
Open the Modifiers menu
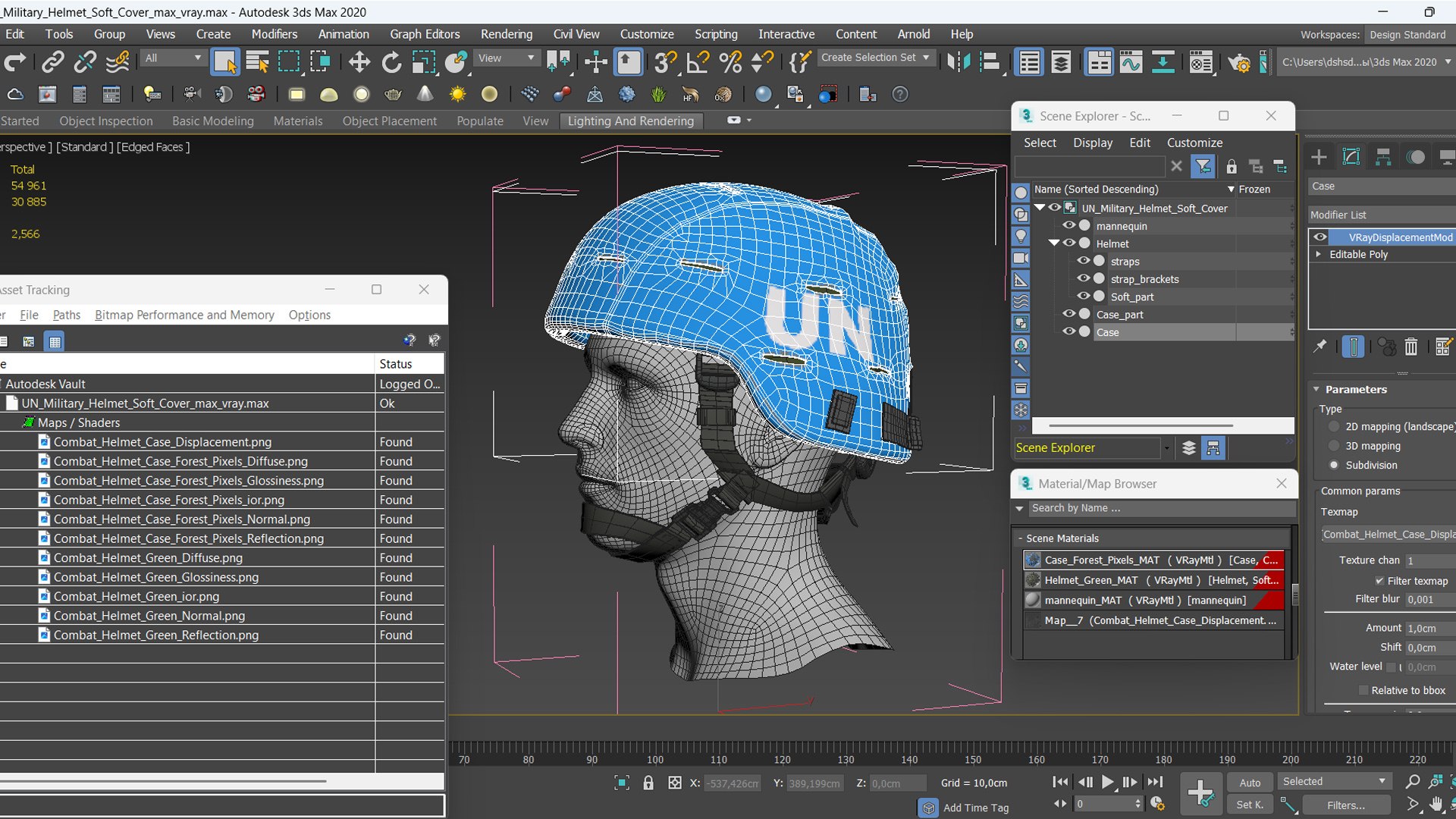274,34
